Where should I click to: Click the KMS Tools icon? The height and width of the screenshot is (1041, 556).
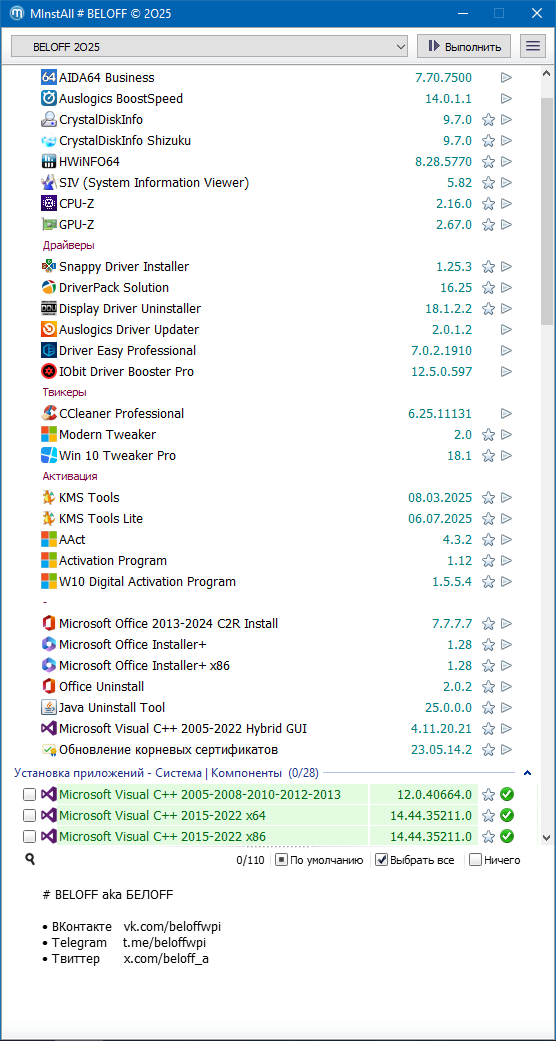tap(48, 497)
